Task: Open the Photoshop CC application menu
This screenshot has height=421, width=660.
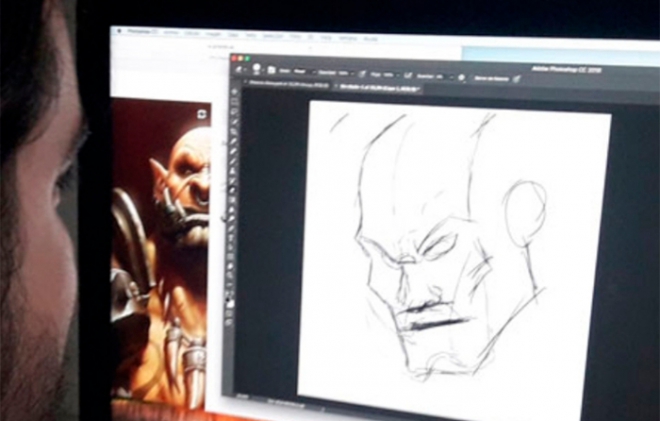Action: pyautogui.click(x=143, y=32)
